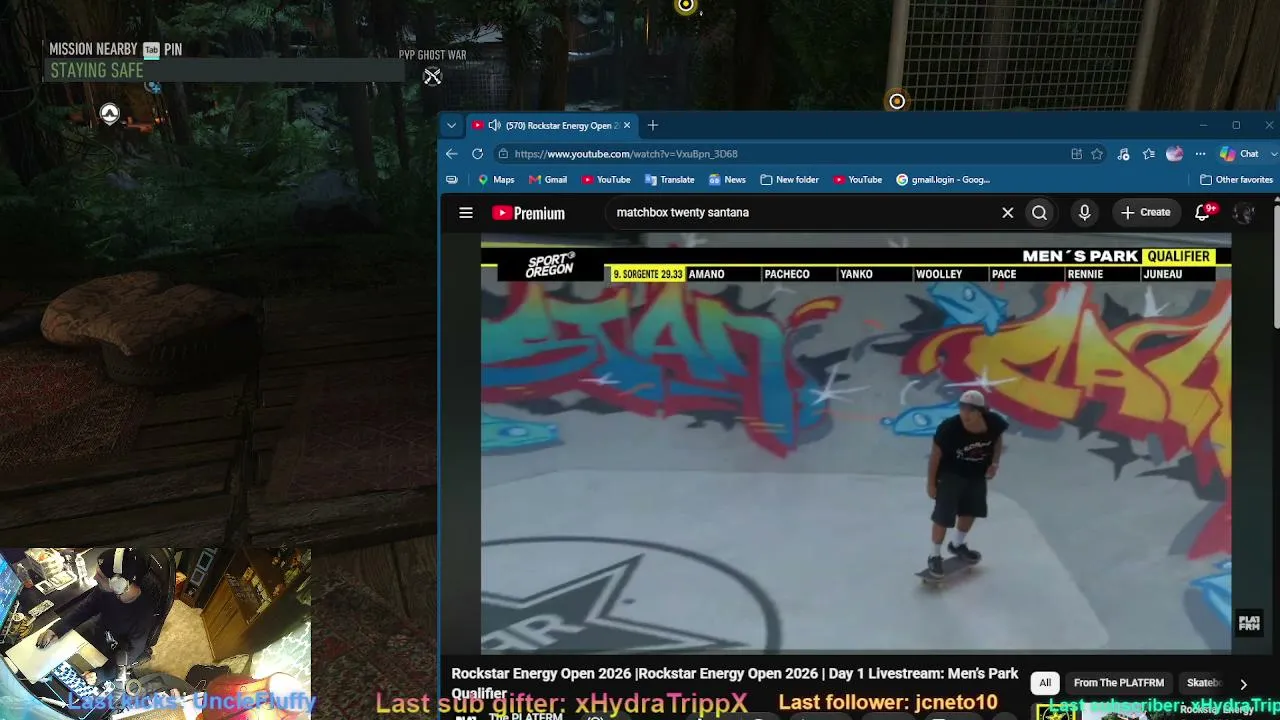This screenshot has width=1280, height=720.
Task: Open Translate bookmark
Action: point(669,180)
